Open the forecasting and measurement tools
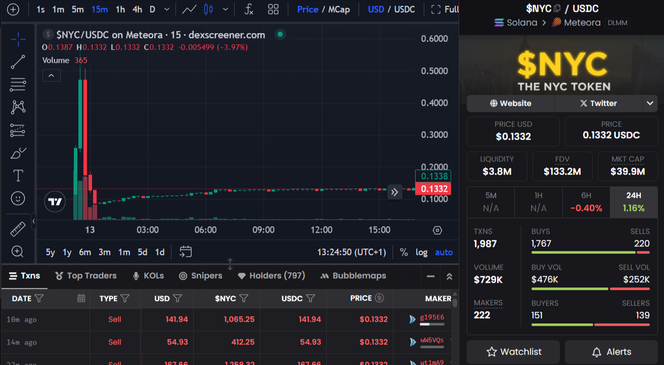The image size is (664, 365). click(x=18, y=130)
